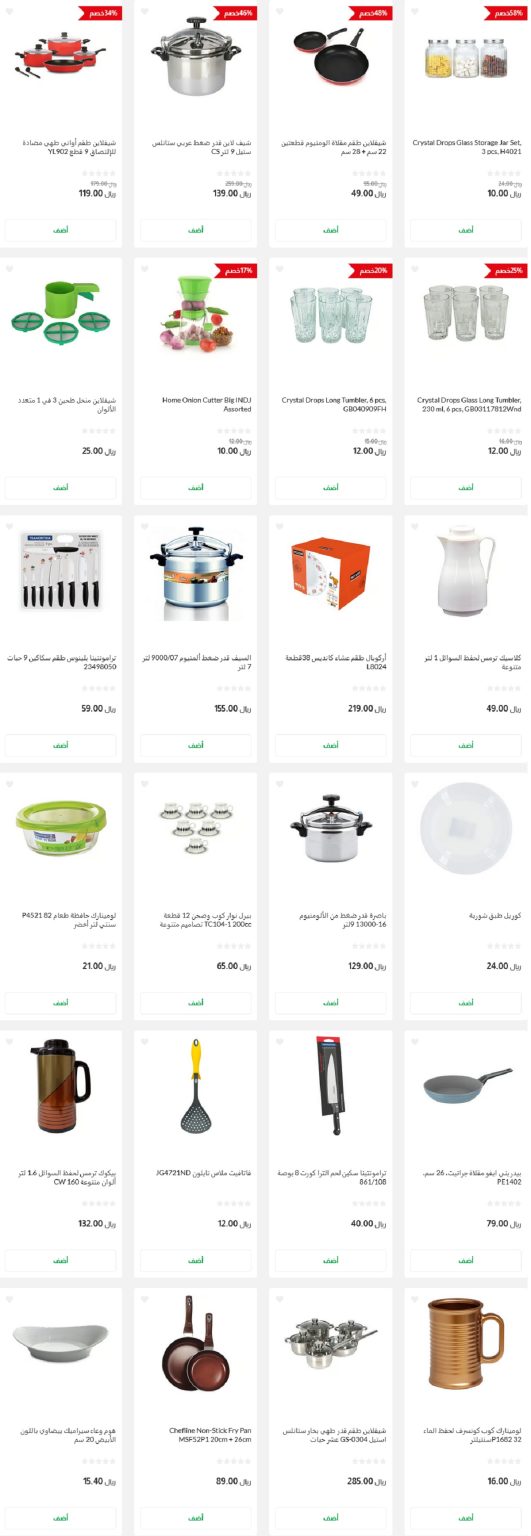Viewport: 531px width, 1536px height.
Task: Add the 139.00 stainless pressure cooker to cart
Action: point(196,230)
